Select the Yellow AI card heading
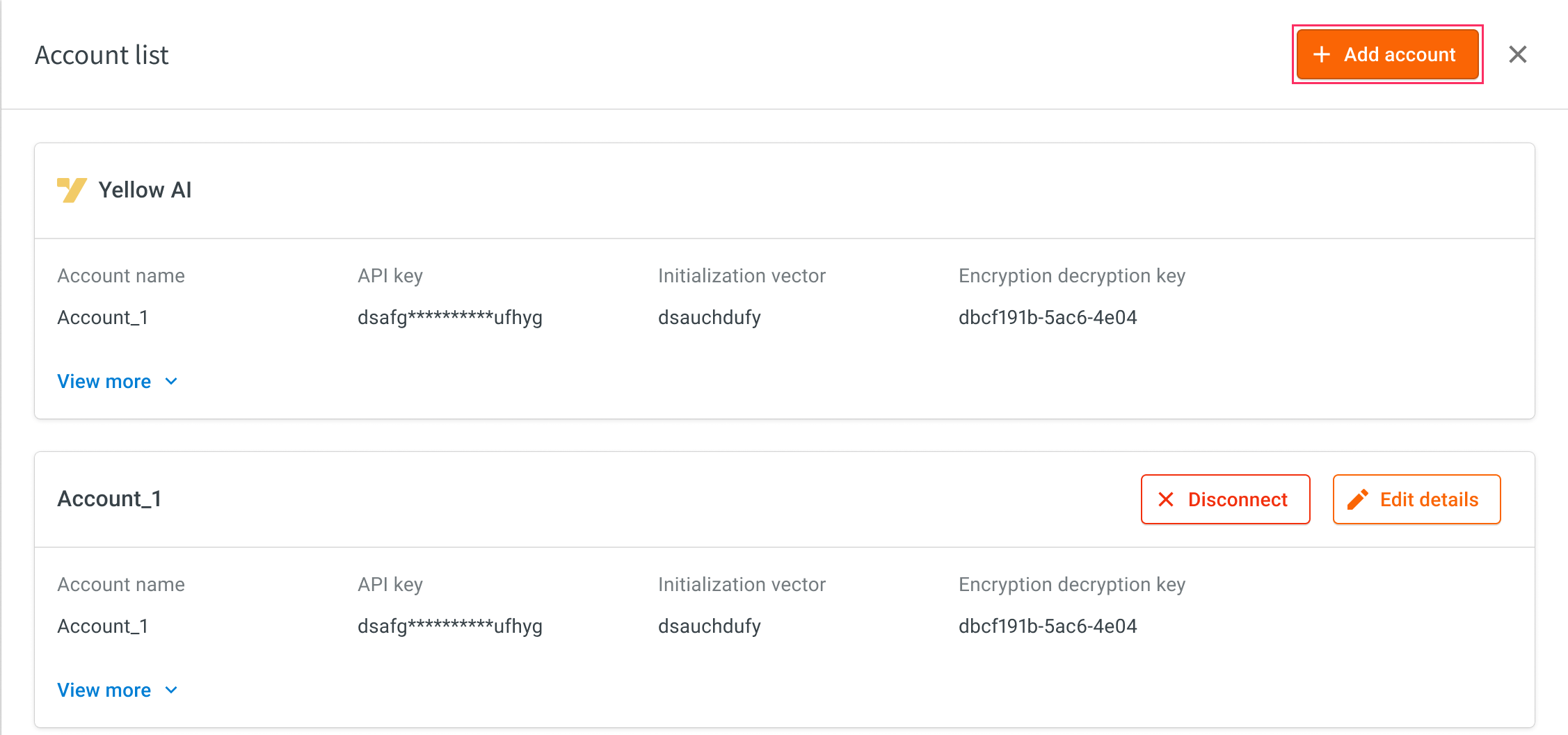Viewport: 1568px width, 735px height. (x=145, y=190)
